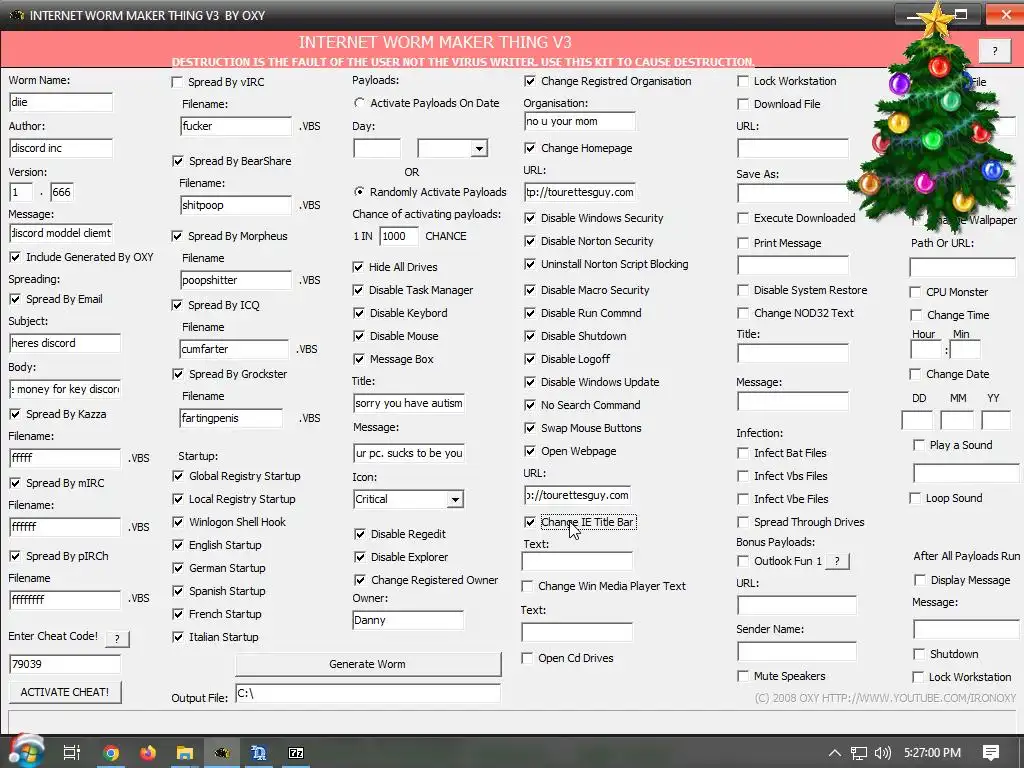Enable CPU Monster checkbox

coord(916,292)
